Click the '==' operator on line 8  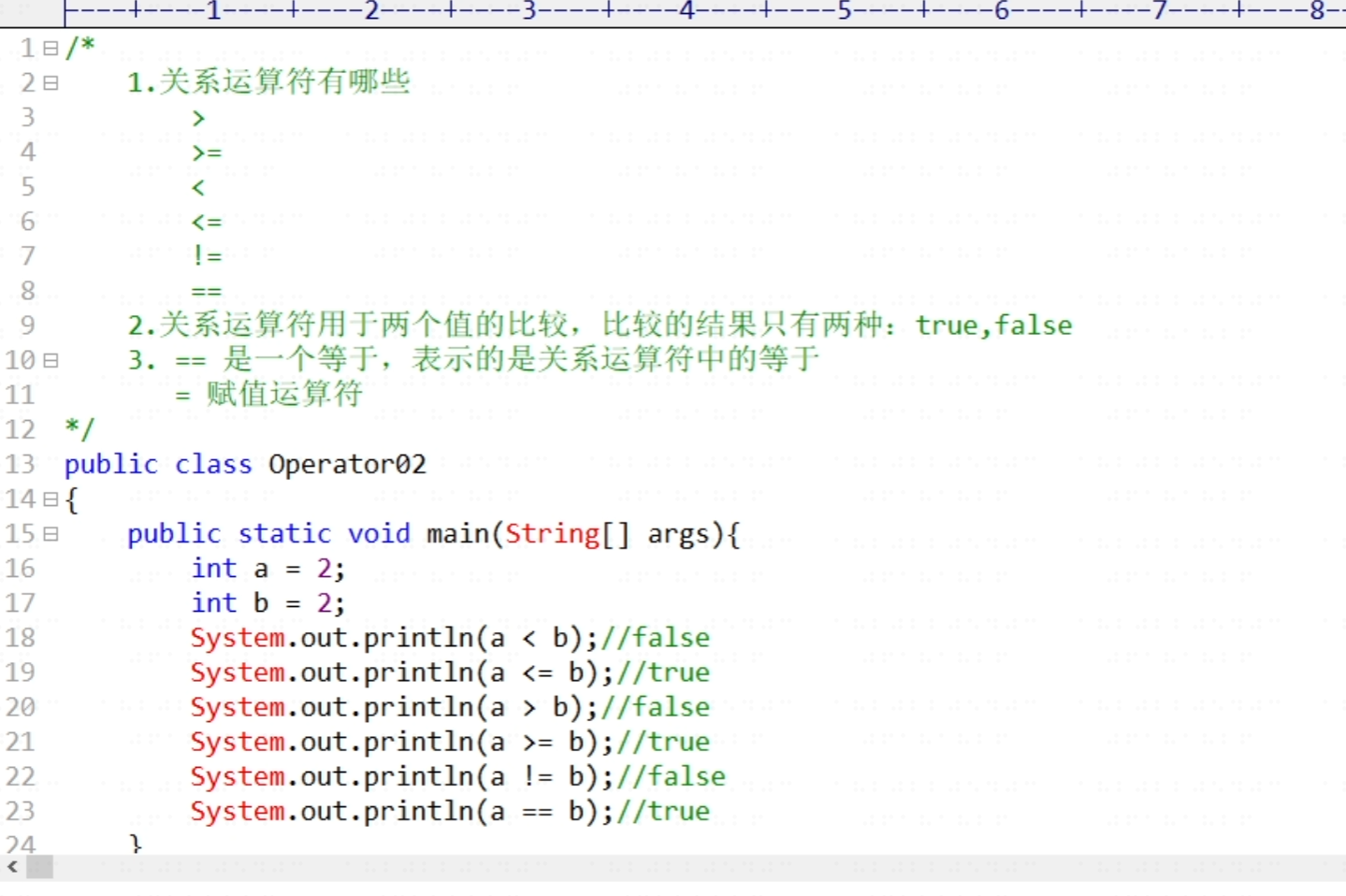coord(207,291)
